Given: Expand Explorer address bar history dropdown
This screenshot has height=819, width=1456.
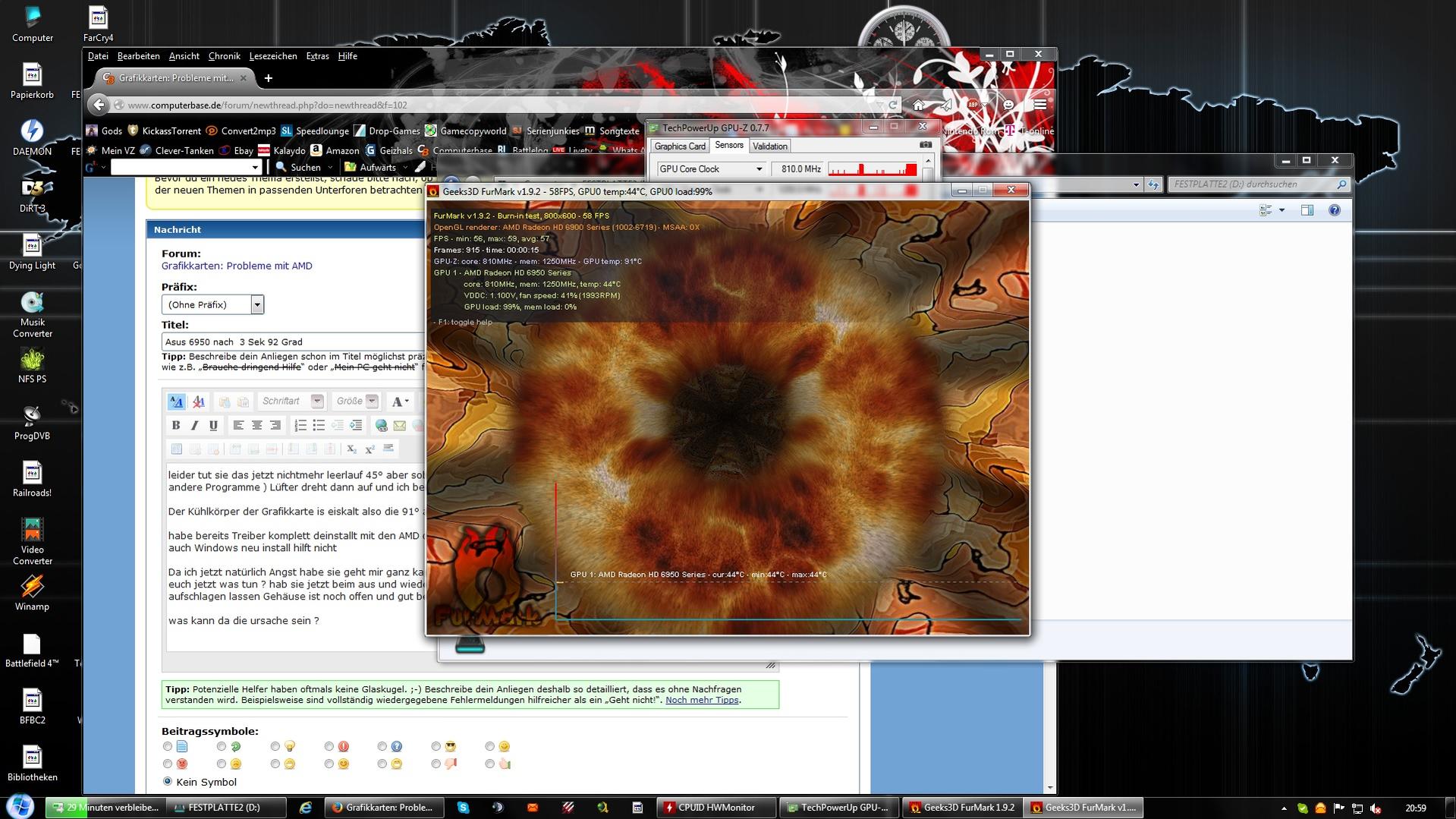Looking at the screenshot, I should [x=1136, y=184].
